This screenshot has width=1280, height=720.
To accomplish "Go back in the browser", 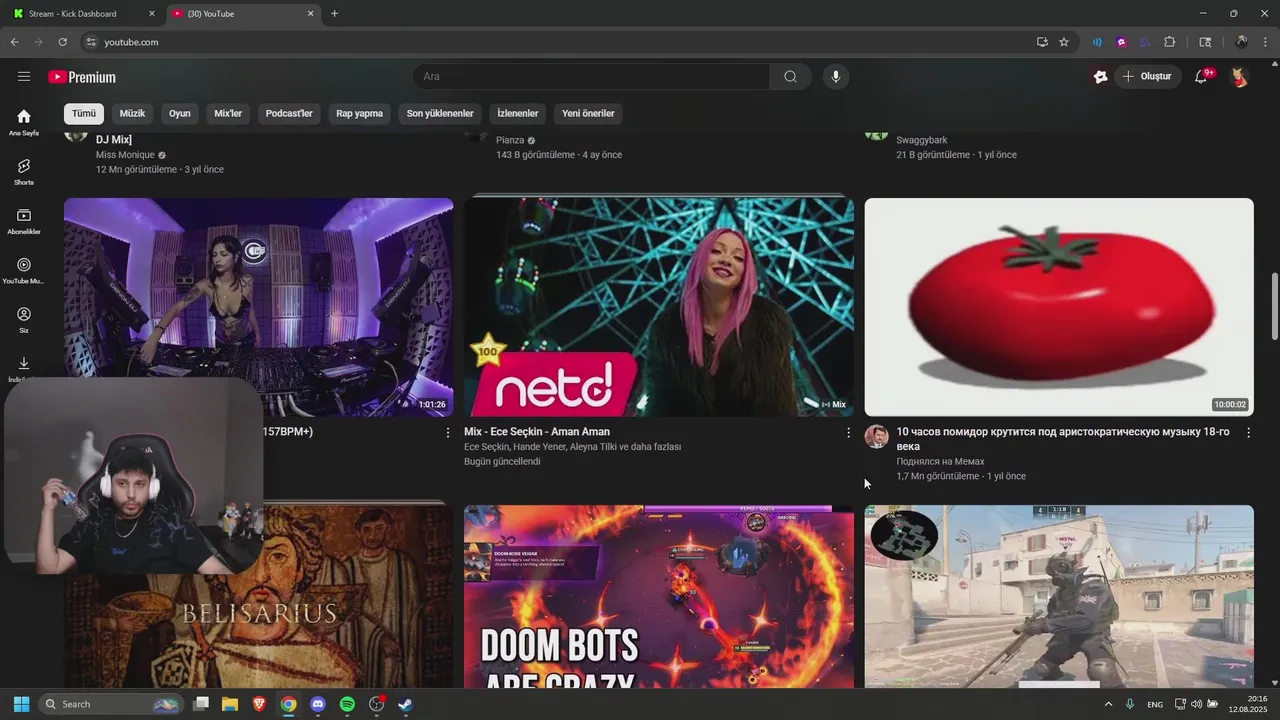I will coord(14,42).
